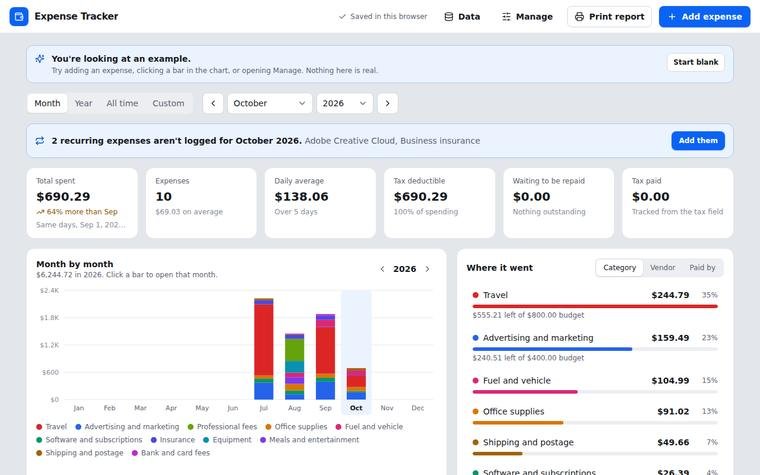Click the Travel category red dot
760x475 pixels.
tap(475, 295)
